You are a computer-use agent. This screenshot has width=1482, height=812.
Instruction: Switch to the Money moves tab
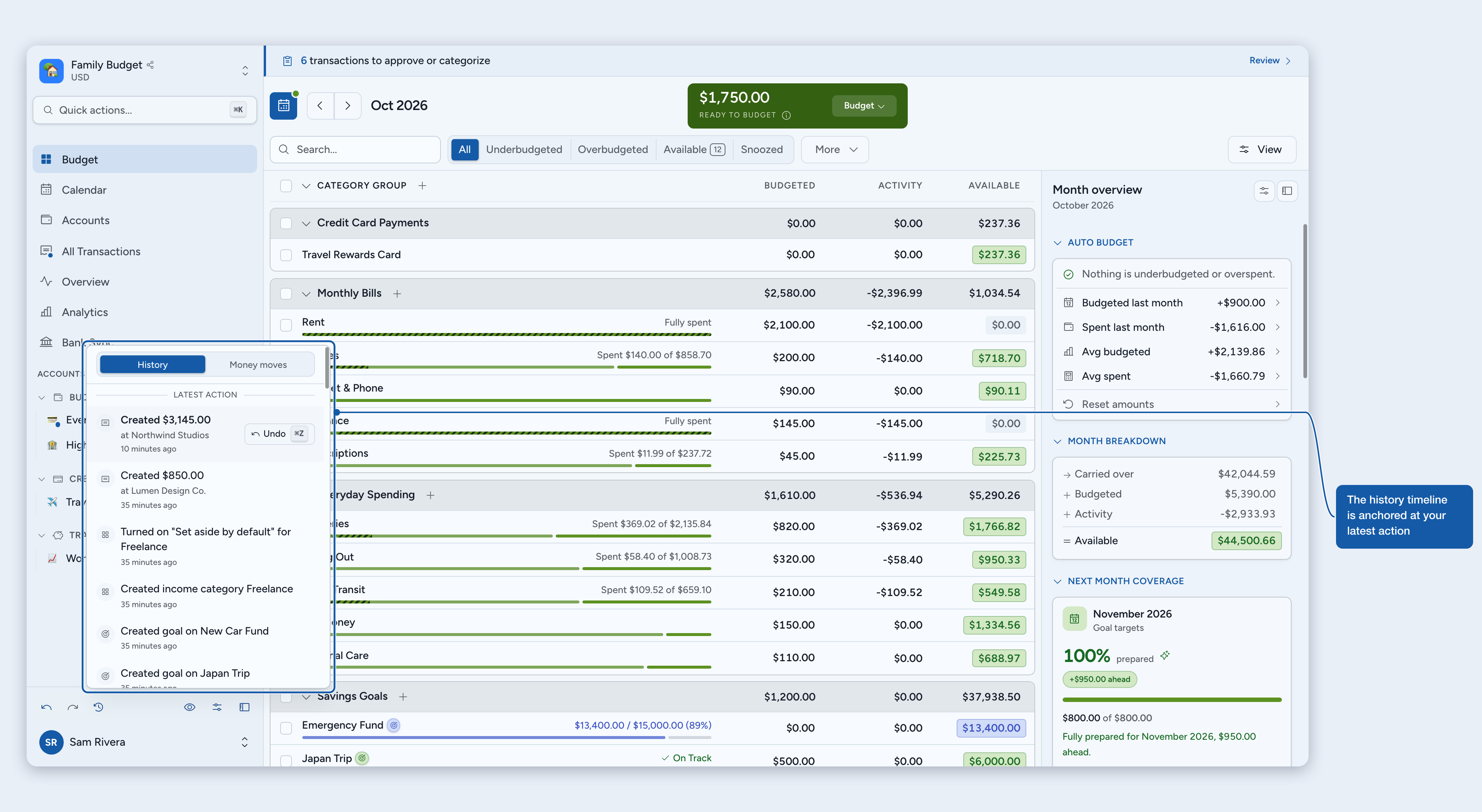(258, 365)
